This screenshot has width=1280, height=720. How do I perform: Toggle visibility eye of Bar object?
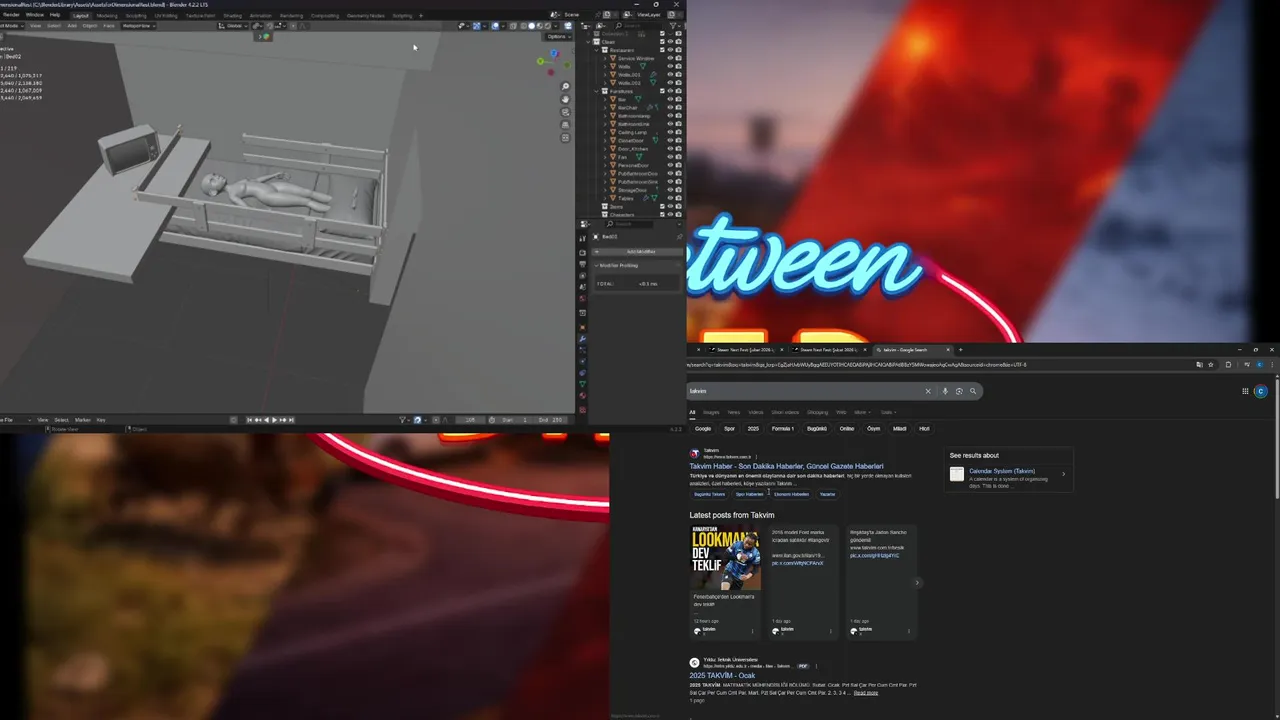[x=670, y=99]
